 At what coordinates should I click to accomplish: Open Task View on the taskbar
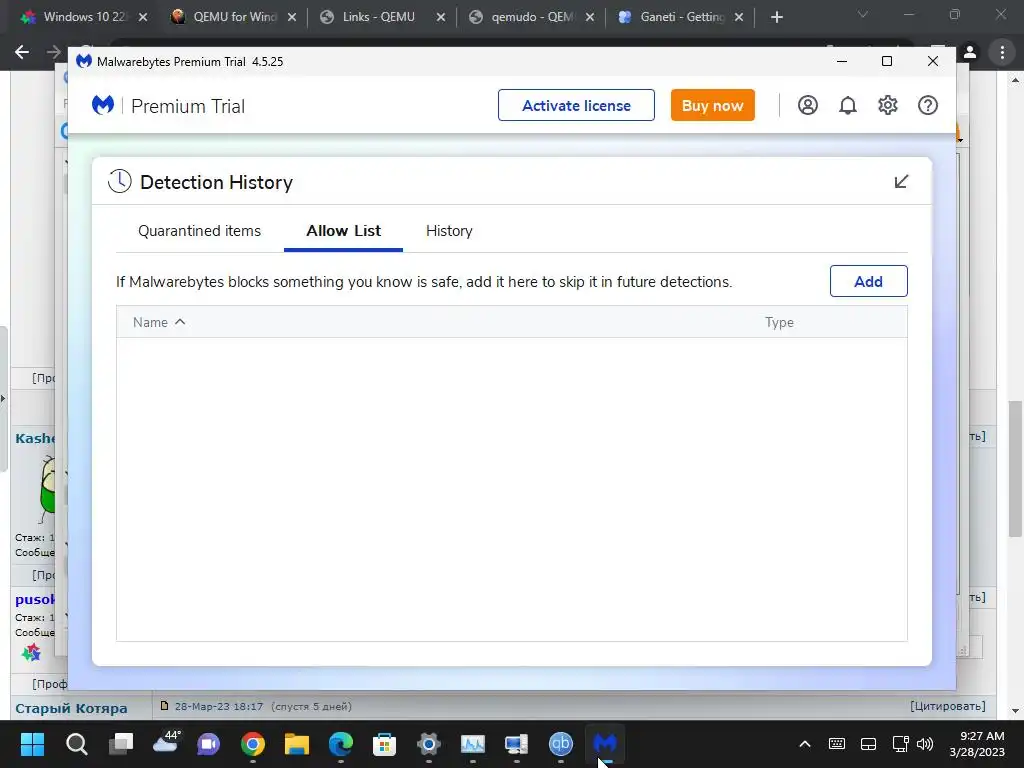tap(121, 744)
